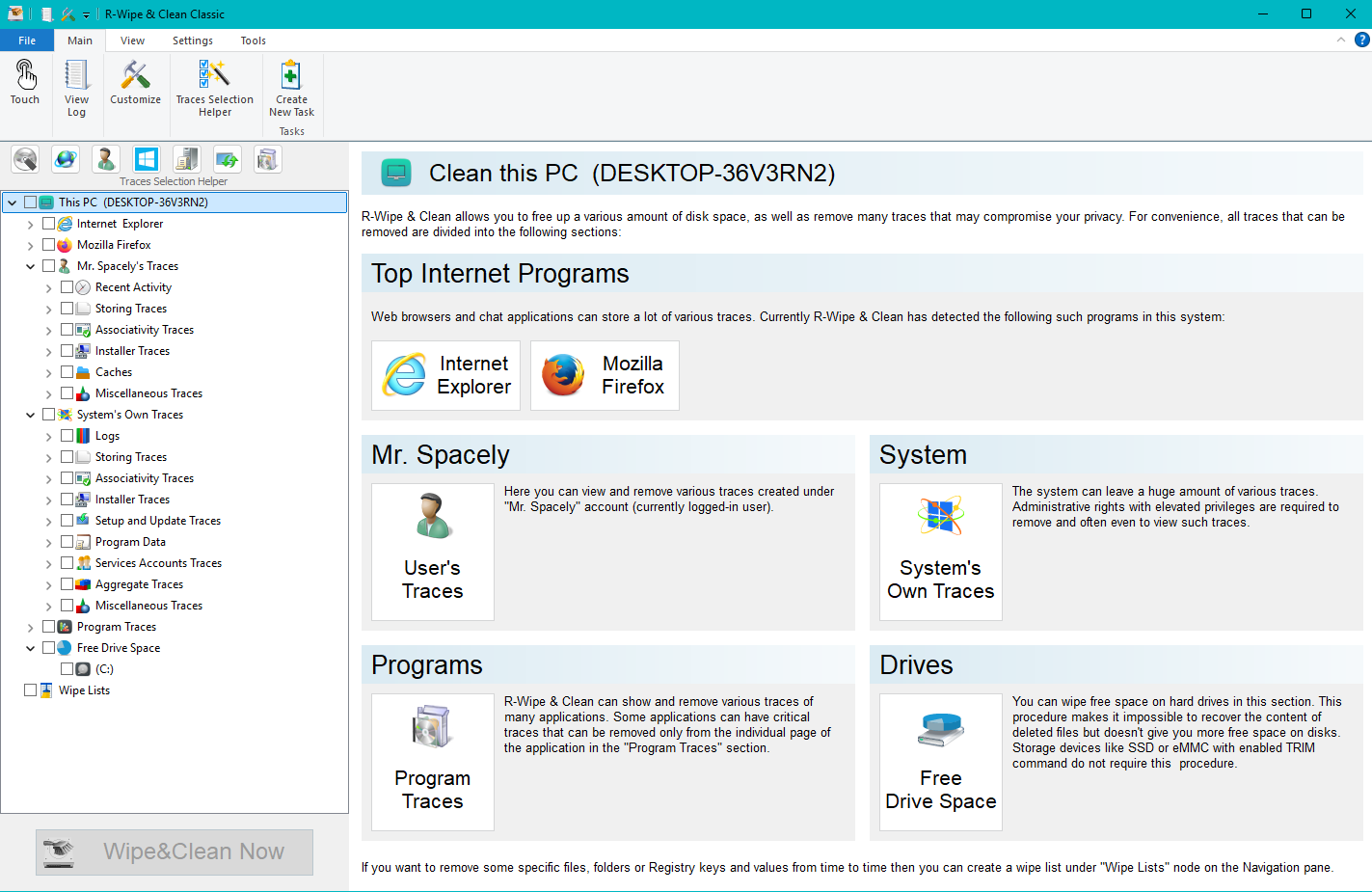
Task: Select Miscellaneous Traces under System's Own Traces
Action: point(148,606)
